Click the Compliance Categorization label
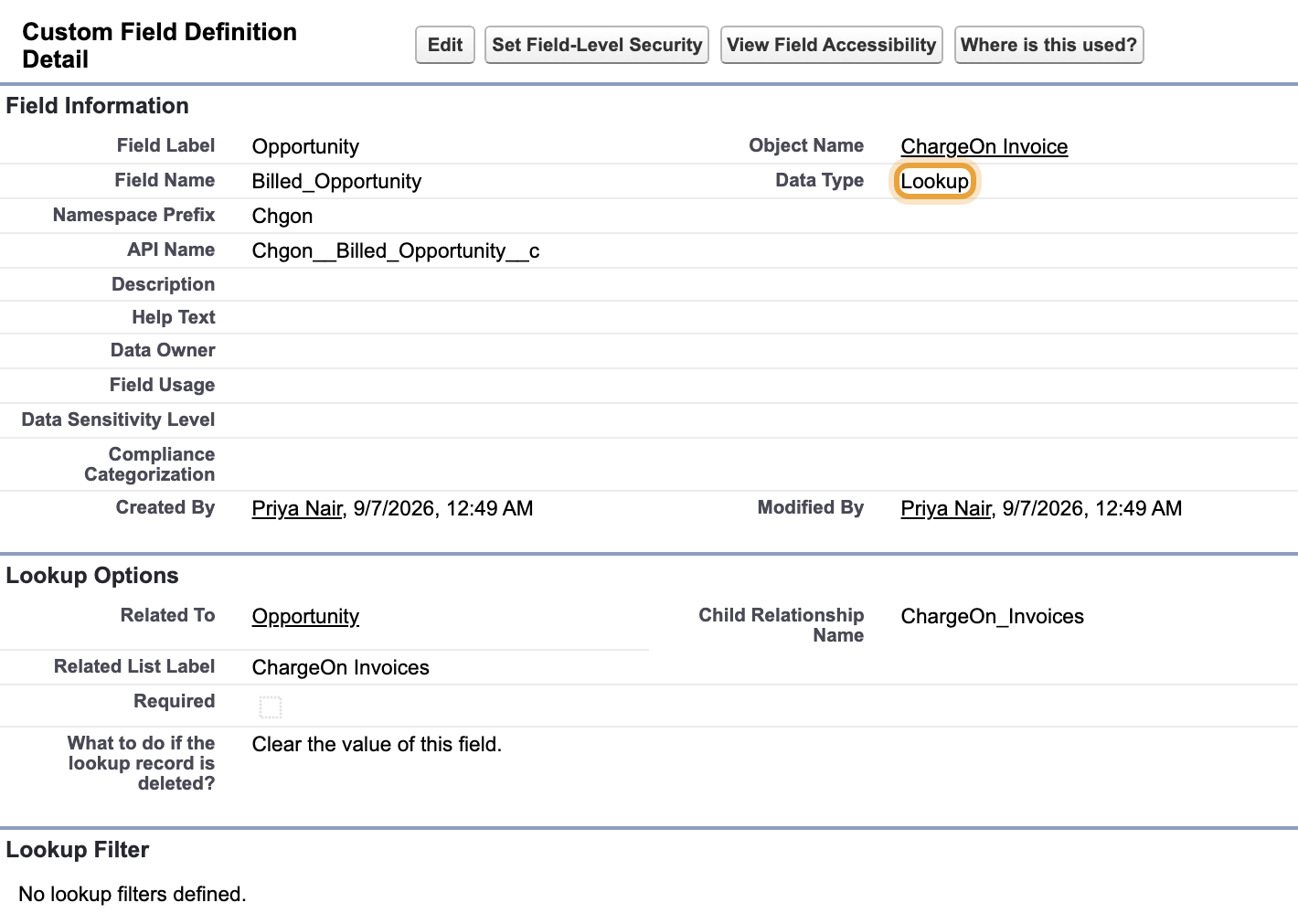The height and width of the screenshot is (924, 1298). coord(150,464)
